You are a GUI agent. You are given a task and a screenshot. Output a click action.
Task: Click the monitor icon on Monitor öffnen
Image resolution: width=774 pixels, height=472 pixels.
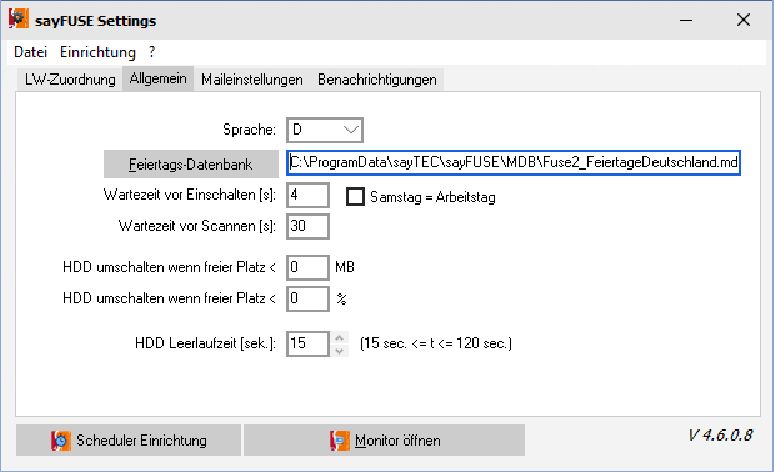340,440
